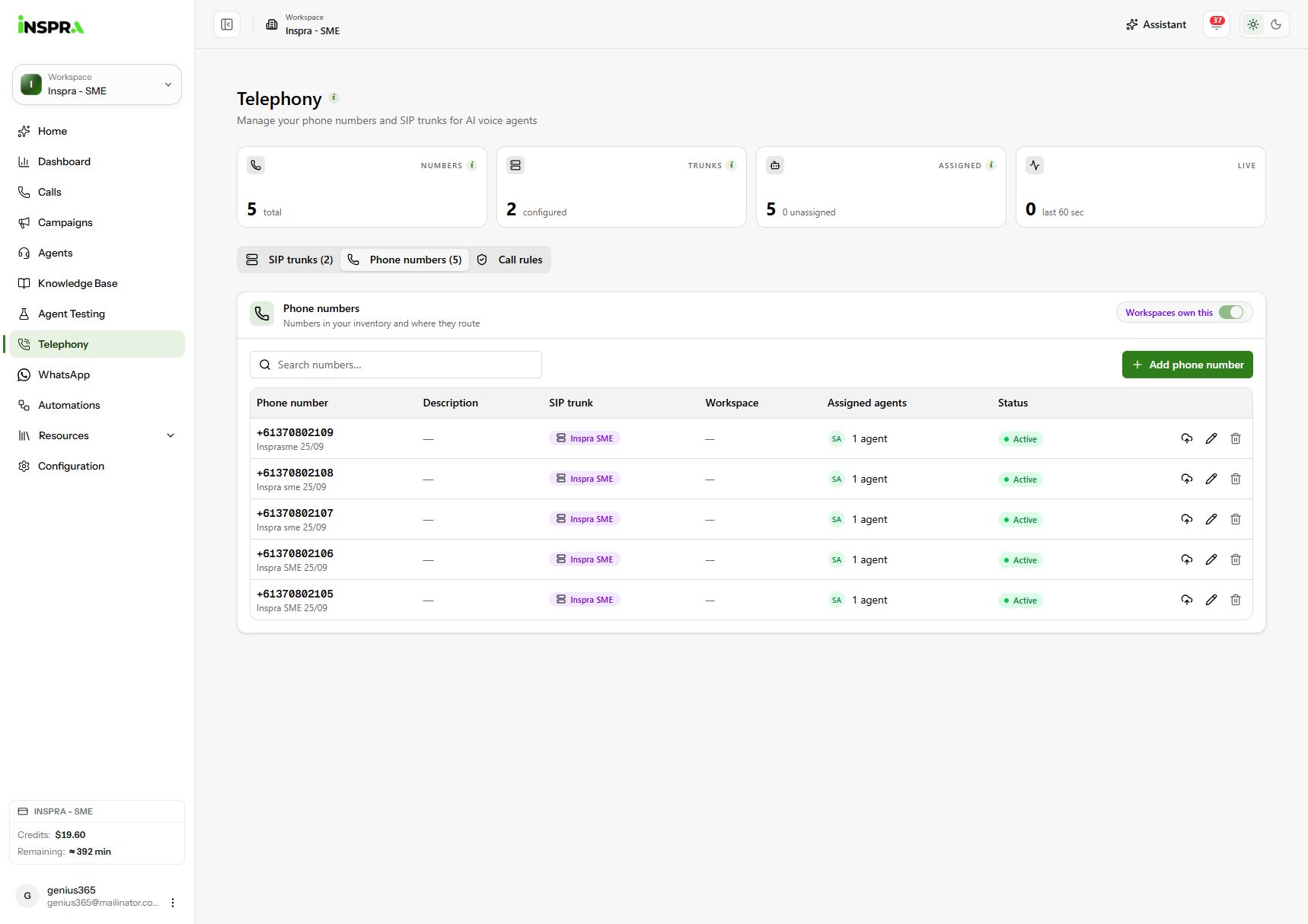Click Inspra SME trunk badge for +61370802107

click(x=585, y=519)
